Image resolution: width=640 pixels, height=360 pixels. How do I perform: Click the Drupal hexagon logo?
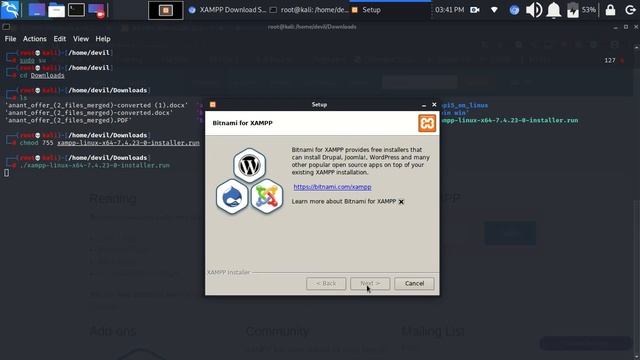232,197
